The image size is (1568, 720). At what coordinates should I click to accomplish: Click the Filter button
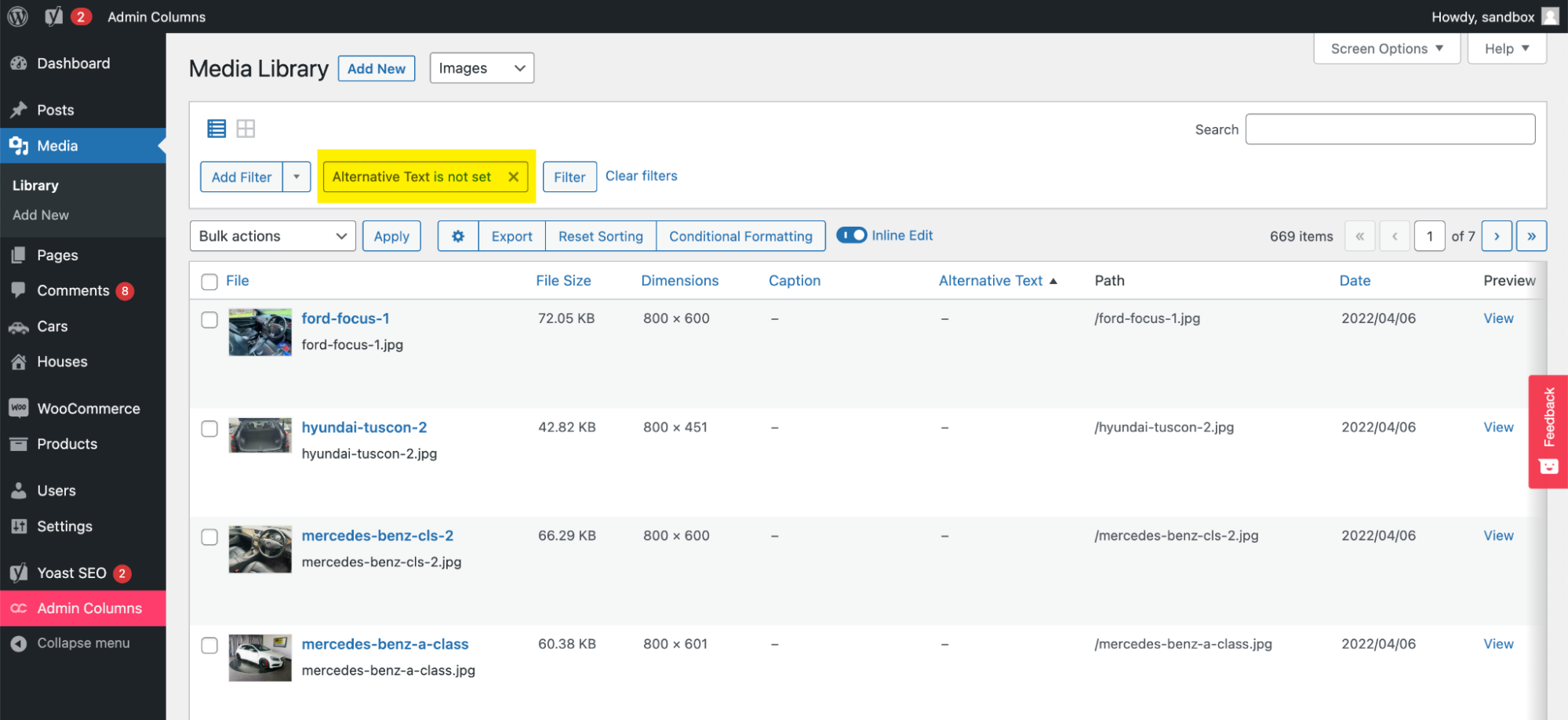click(569, 177)
